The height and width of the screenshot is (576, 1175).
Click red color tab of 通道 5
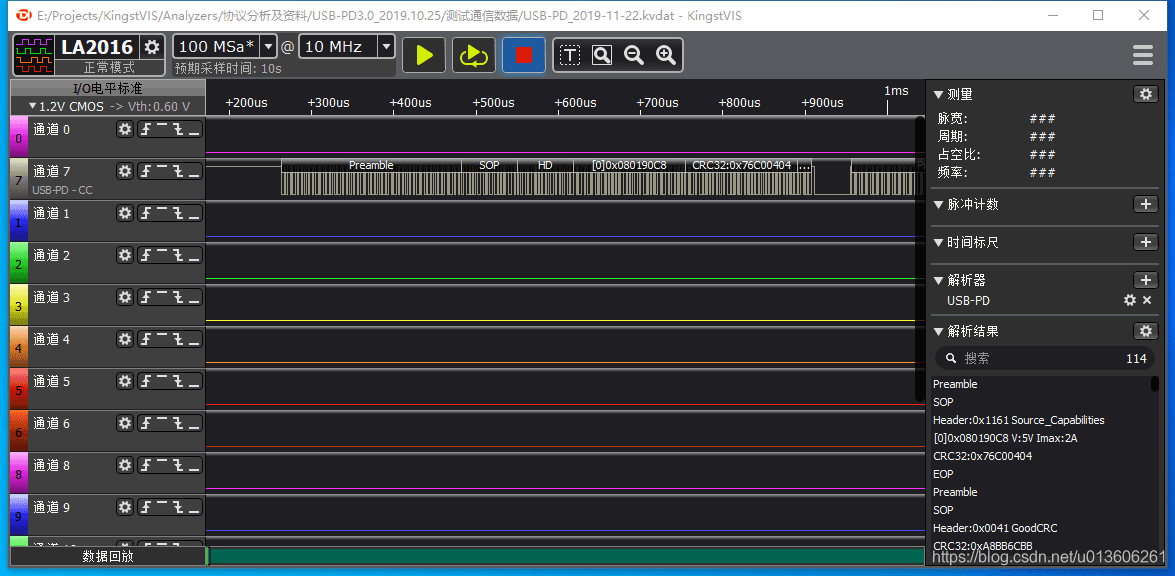[x=19, y=389]
